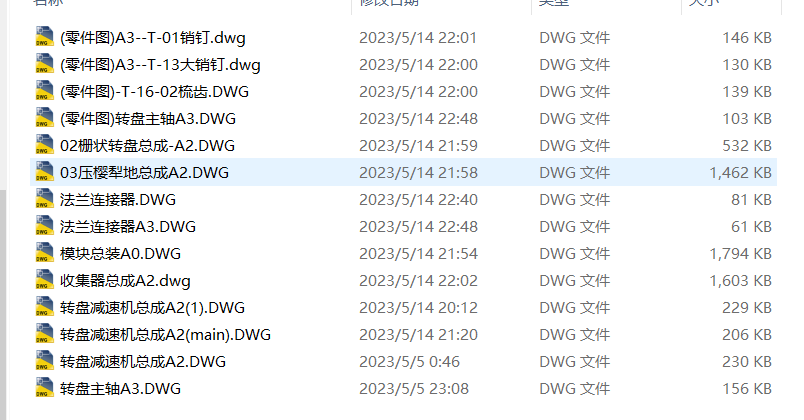Screen dimensions: 804x420
Task: Select file 转盘减速机总成A2.DWG
Action: tap(404, 362)
